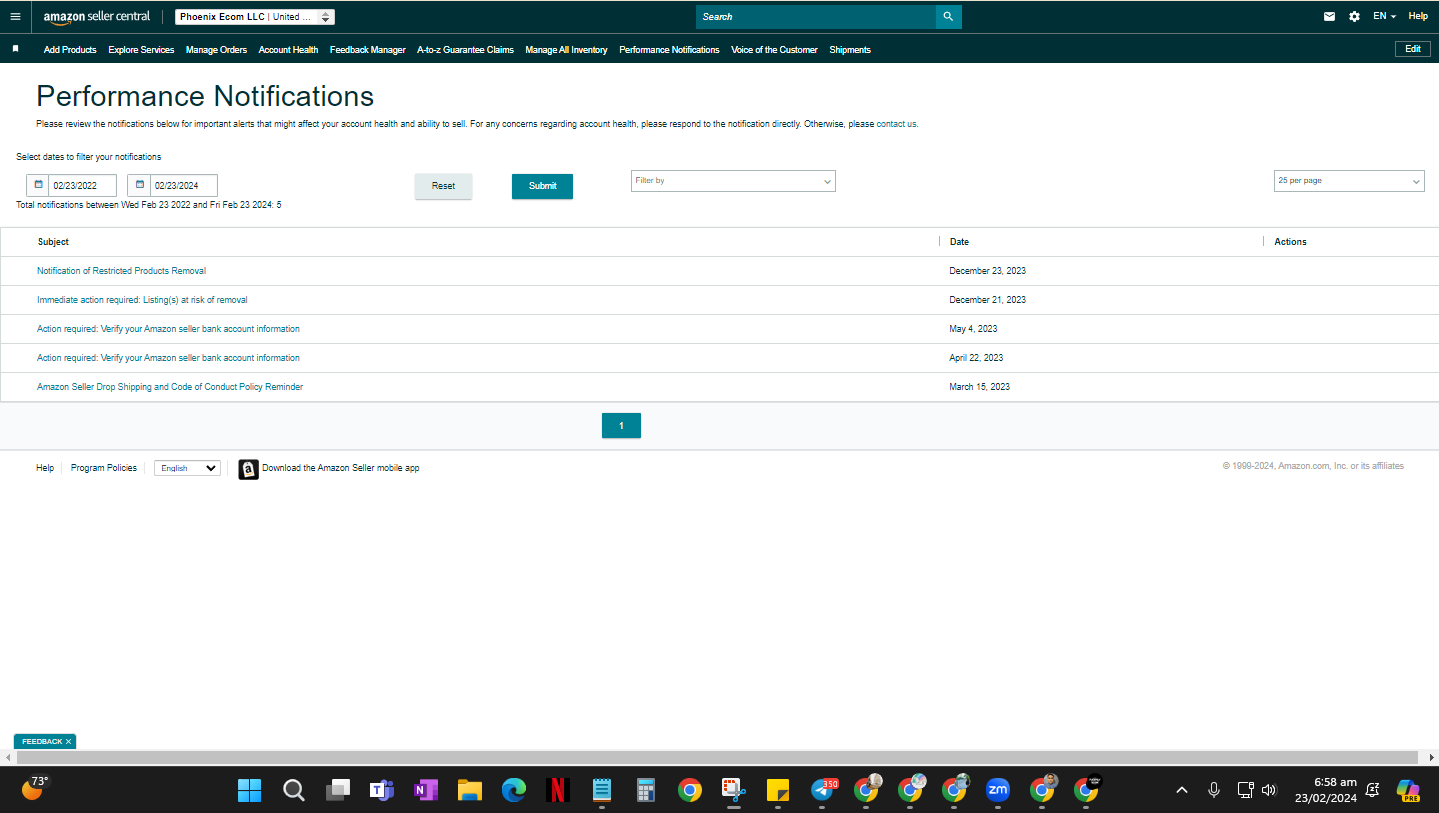Open the Phoenix Ecom LLC account switcher

point(255,17)
